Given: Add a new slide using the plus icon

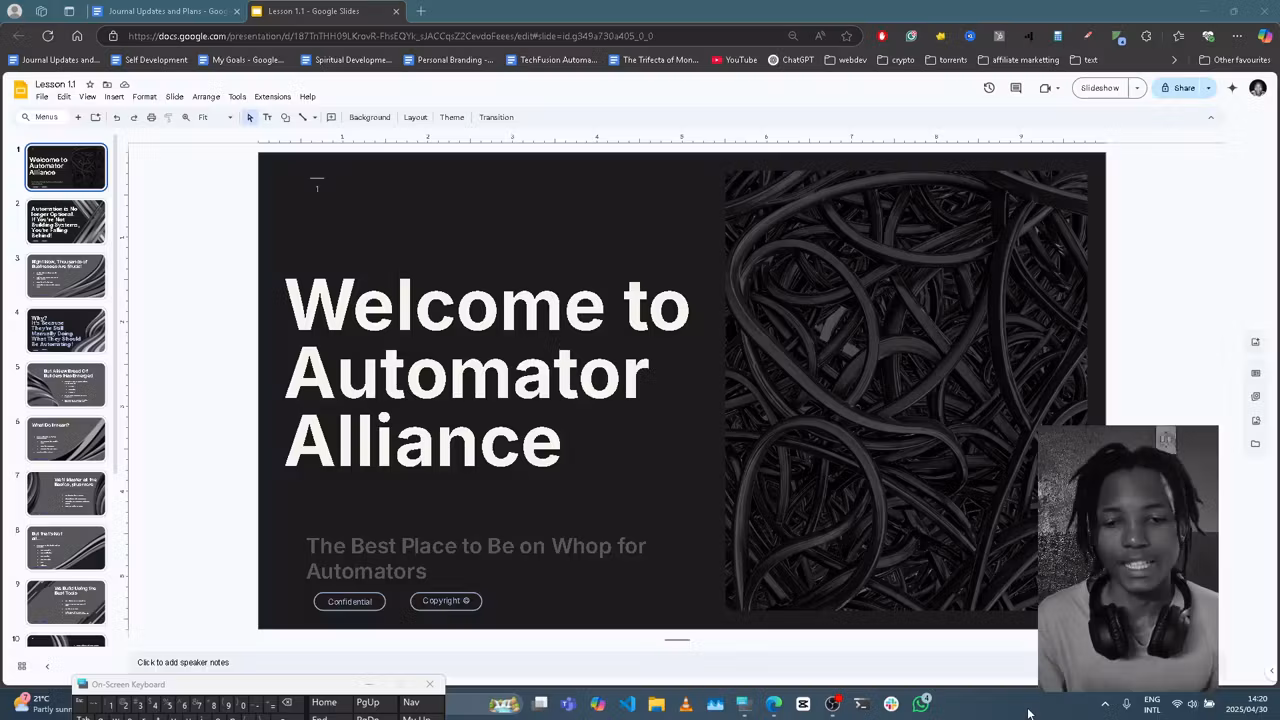Looking at the screenshot, I should click(x=78, y=117).
